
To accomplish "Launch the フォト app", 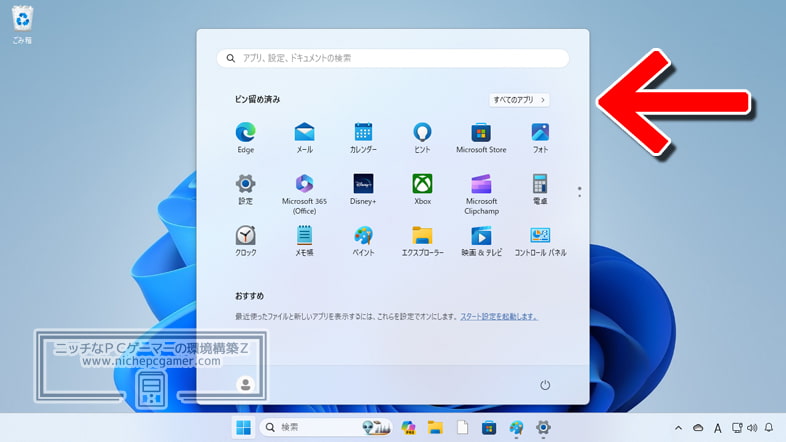I will point(540,137).
